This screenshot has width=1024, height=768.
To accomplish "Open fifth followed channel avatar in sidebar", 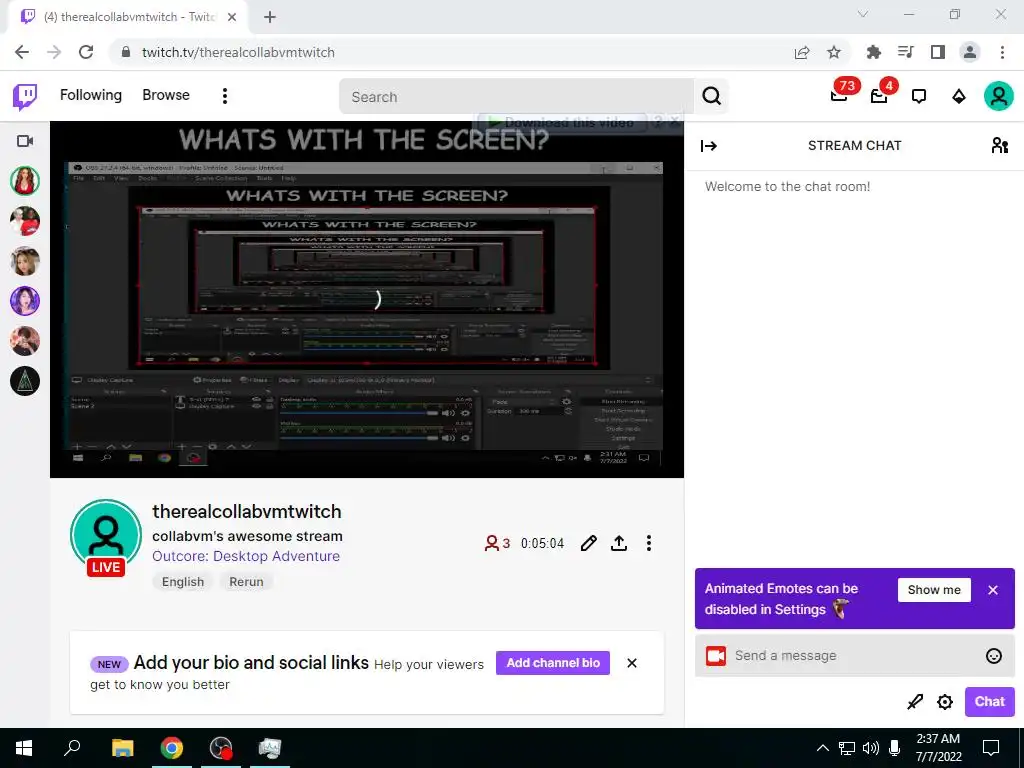I will click(25, 341).
